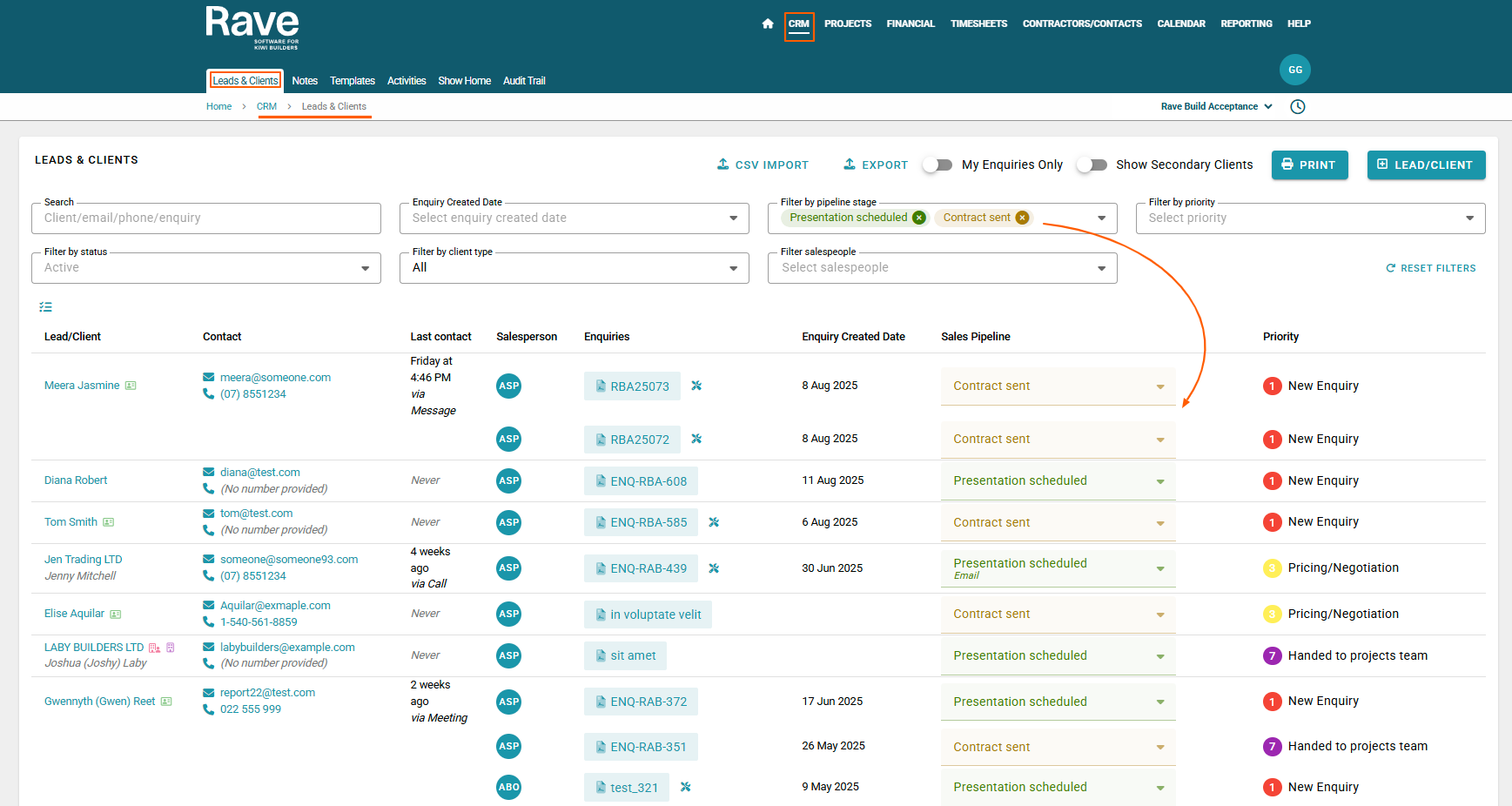Click the Search client/email/phone field
This screenshot has width=1512, height=806.
coord(206,218)
